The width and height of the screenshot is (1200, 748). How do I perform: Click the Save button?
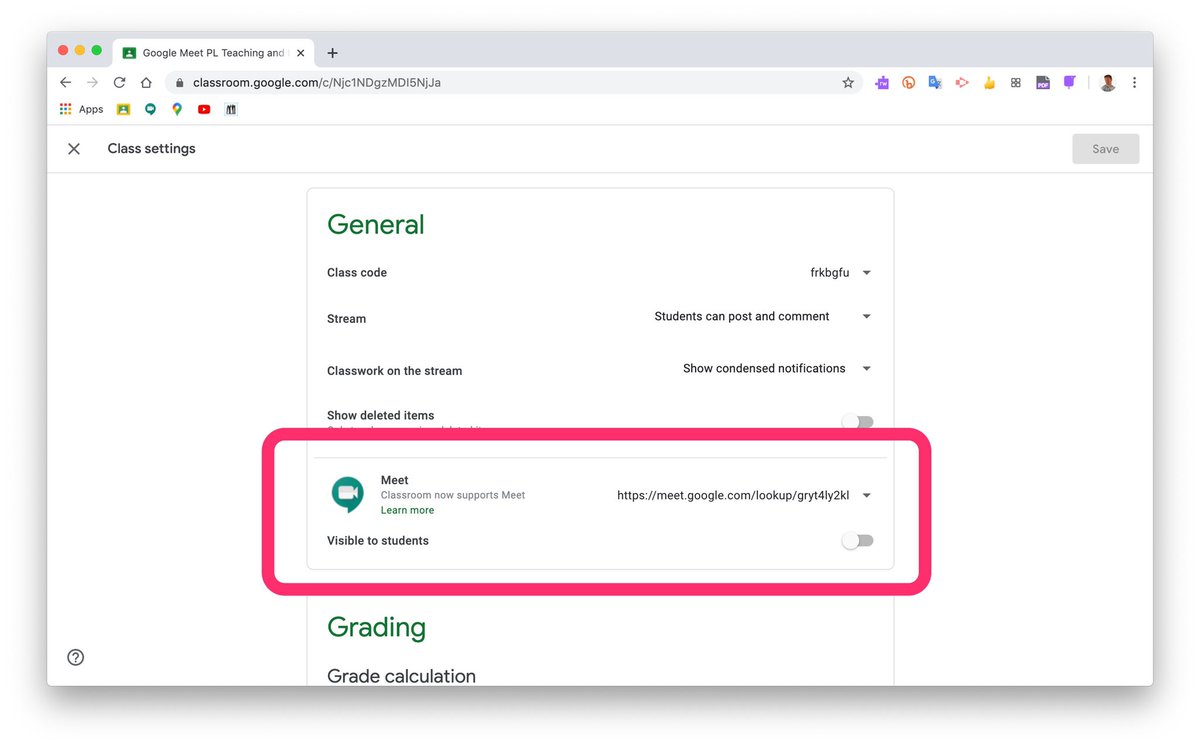click(1105, 149)
